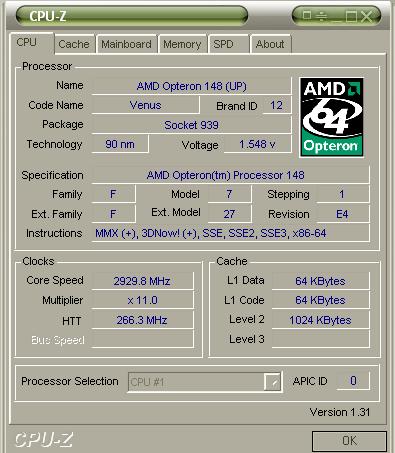Switch to the Cache tab

coord(74,44)
